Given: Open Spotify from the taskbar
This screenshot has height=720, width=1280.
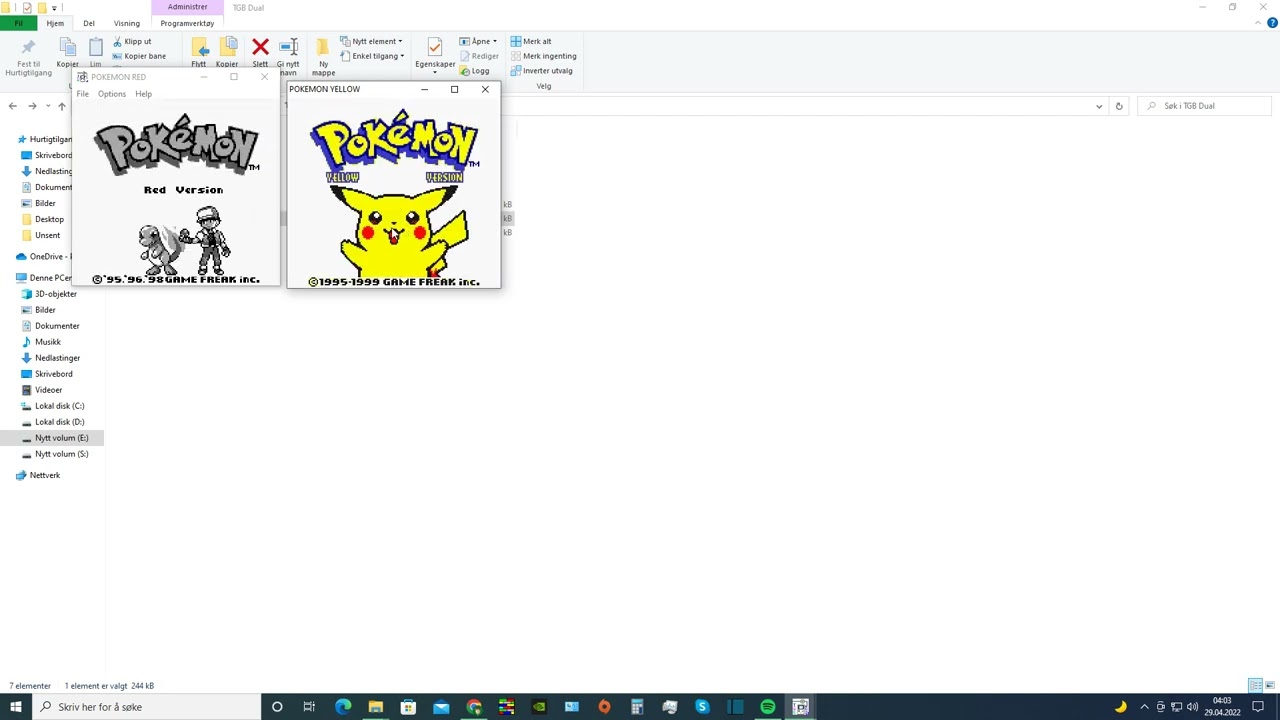Looking at the screenshot, I should [x=768, y=707].
